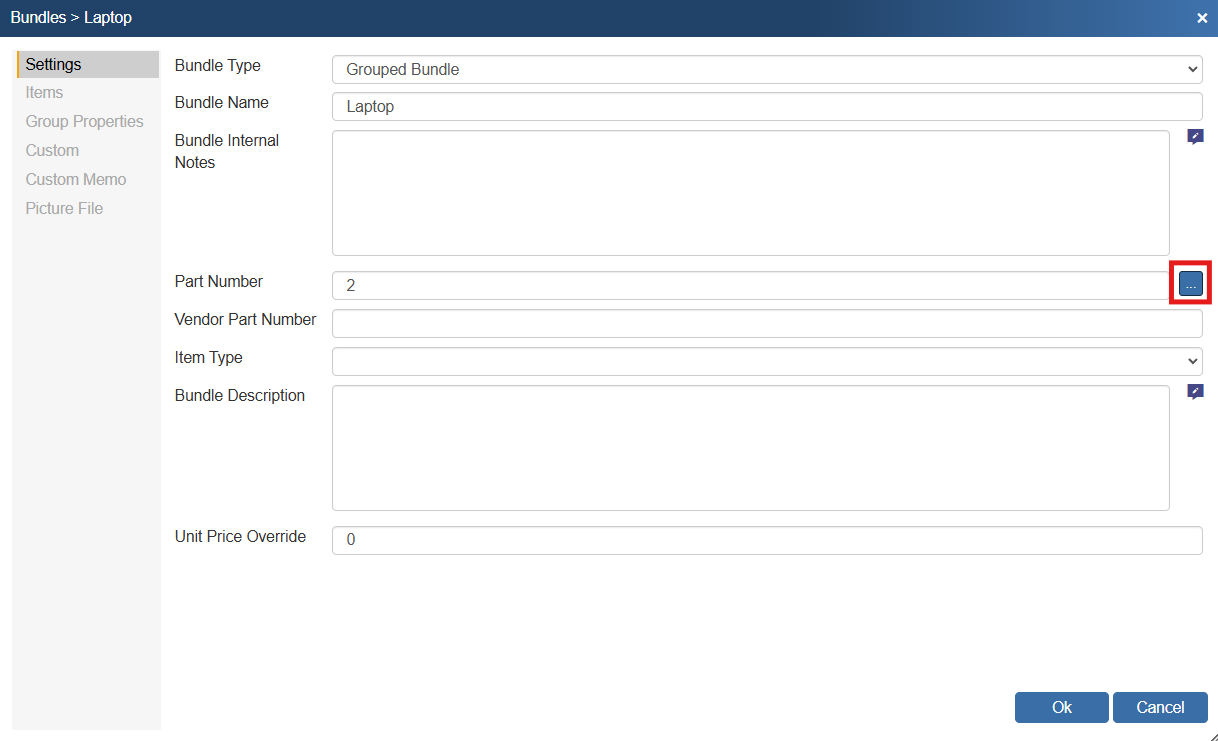
Task: Open the Bundle Internal Notes editor icon
Action: [x=1195, y=137]
